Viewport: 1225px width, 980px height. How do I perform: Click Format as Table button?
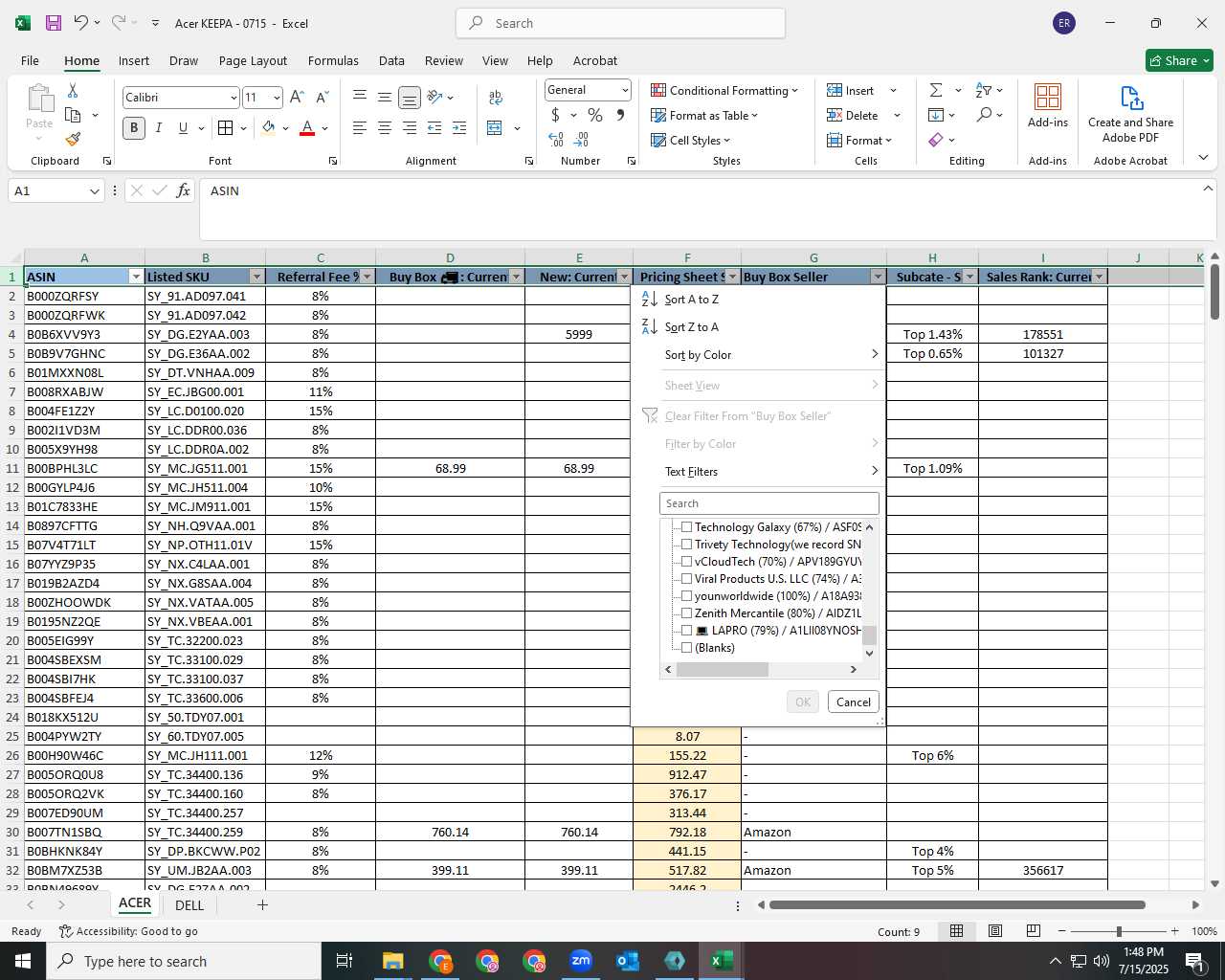pos(704,115)
